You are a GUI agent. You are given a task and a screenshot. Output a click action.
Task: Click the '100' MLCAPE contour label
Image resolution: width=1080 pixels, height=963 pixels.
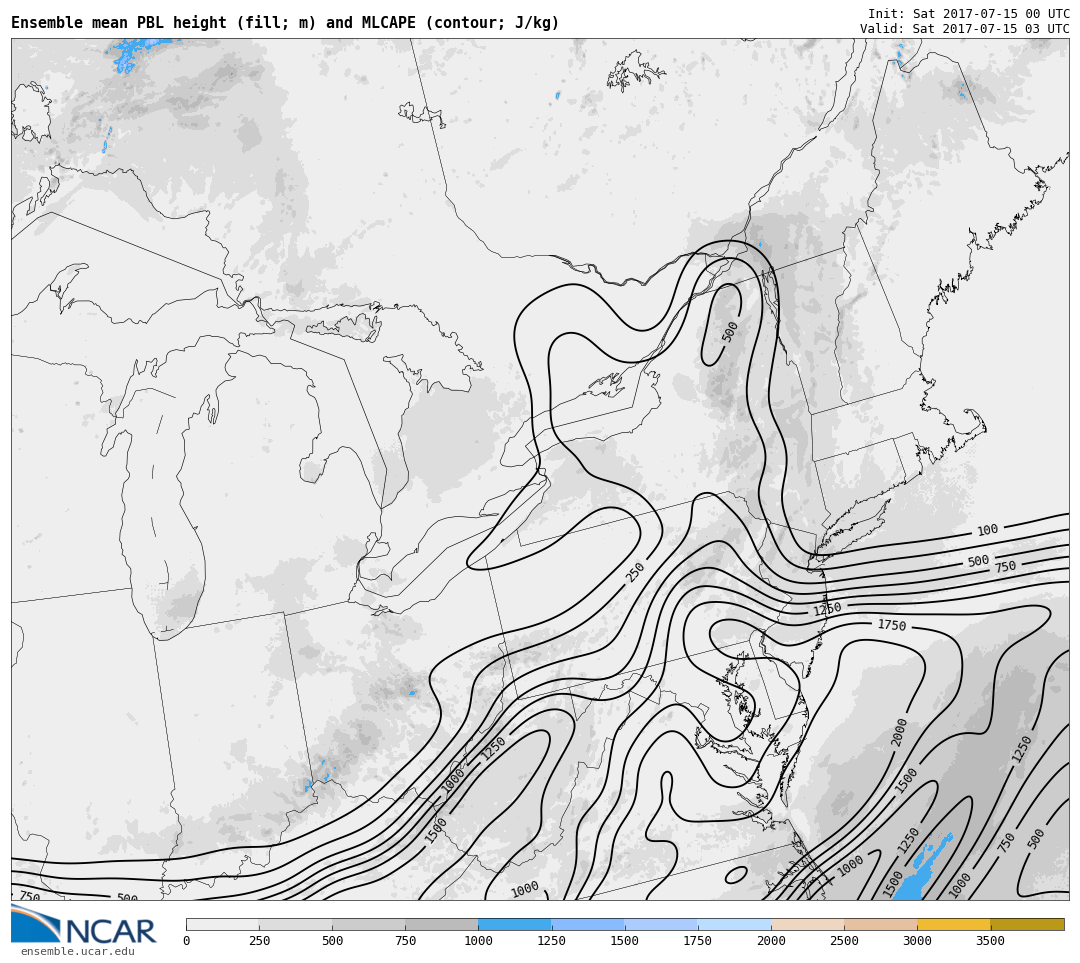click(987, 530)
